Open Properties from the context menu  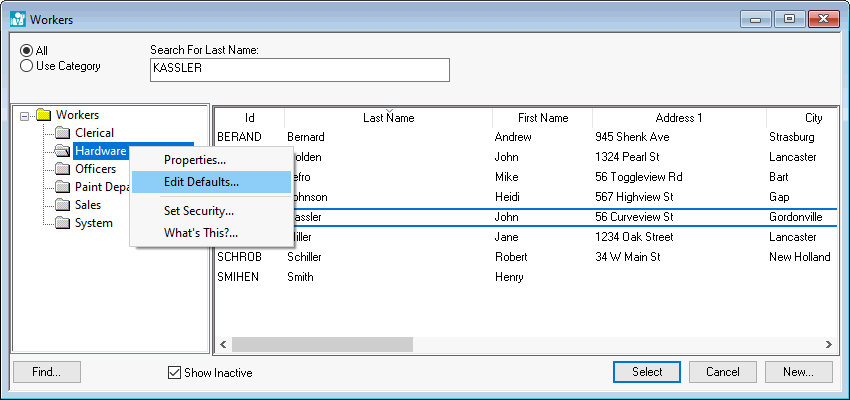[x=195, y=160]
